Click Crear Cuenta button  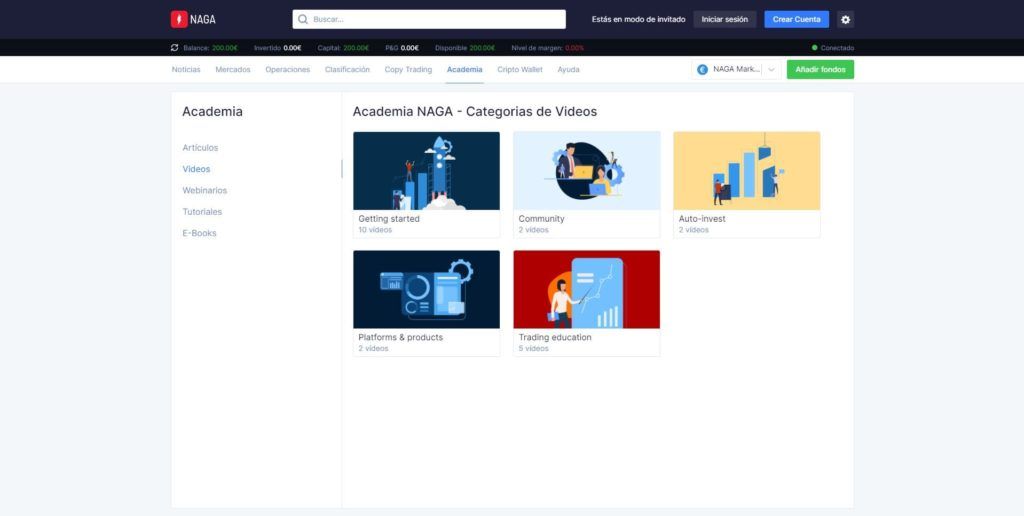pos(797,20)
